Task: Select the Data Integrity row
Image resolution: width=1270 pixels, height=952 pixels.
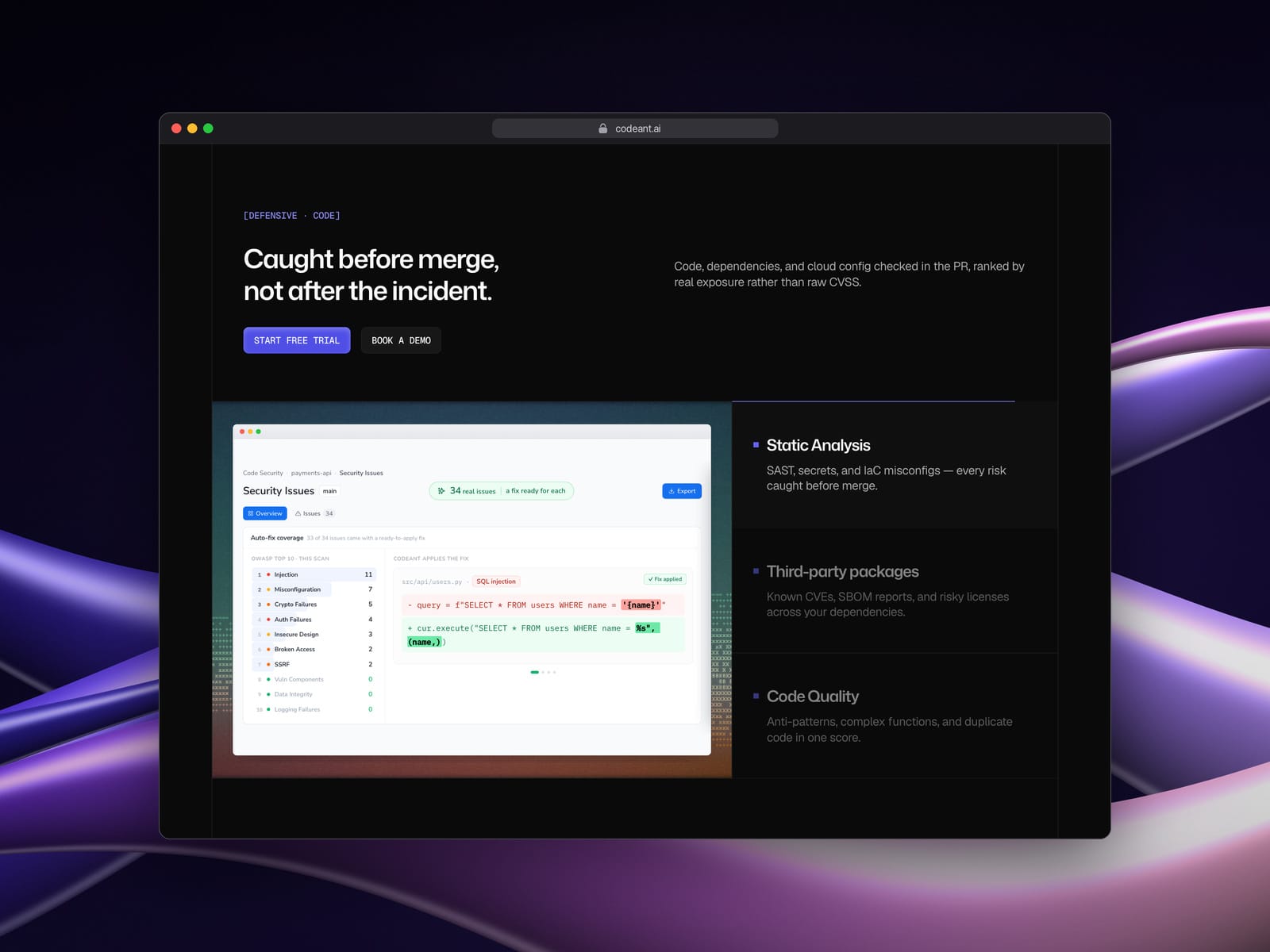Action: coord(314,694)
